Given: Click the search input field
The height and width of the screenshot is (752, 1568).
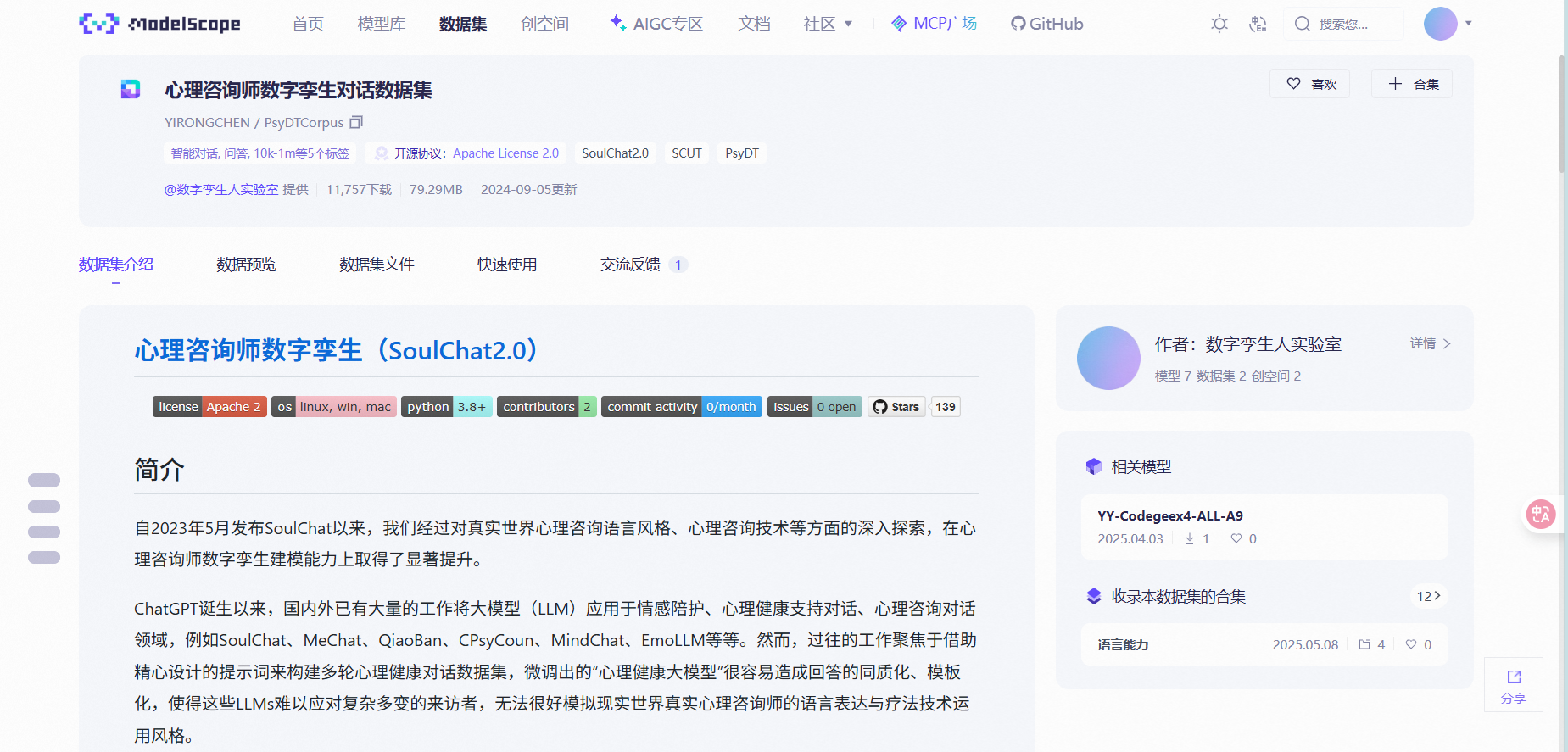Looking at the screenshot, I should [x=1343, y=24].
